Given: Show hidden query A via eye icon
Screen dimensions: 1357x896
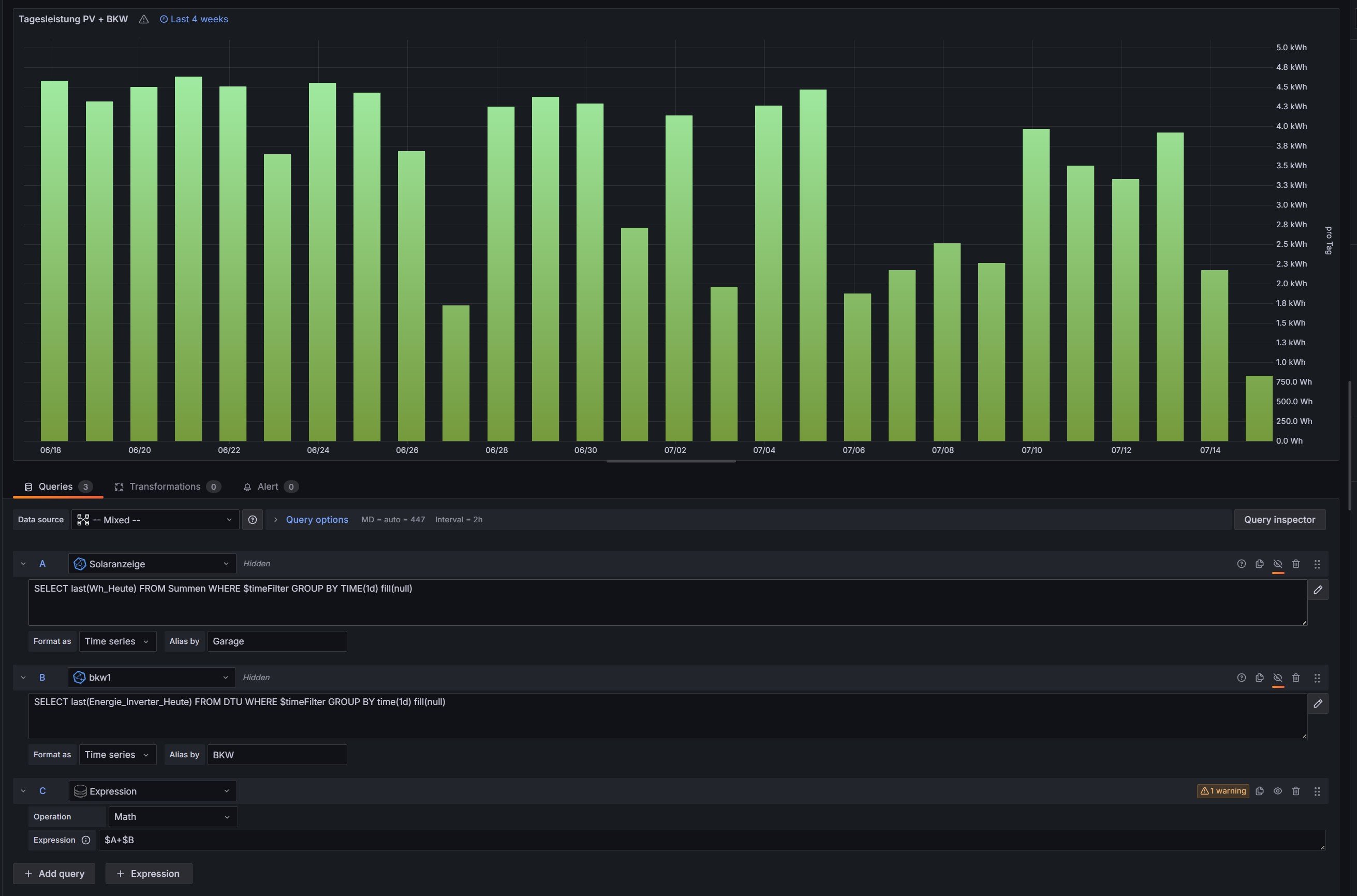Looking at the screenshot, I should [1278, 564].
